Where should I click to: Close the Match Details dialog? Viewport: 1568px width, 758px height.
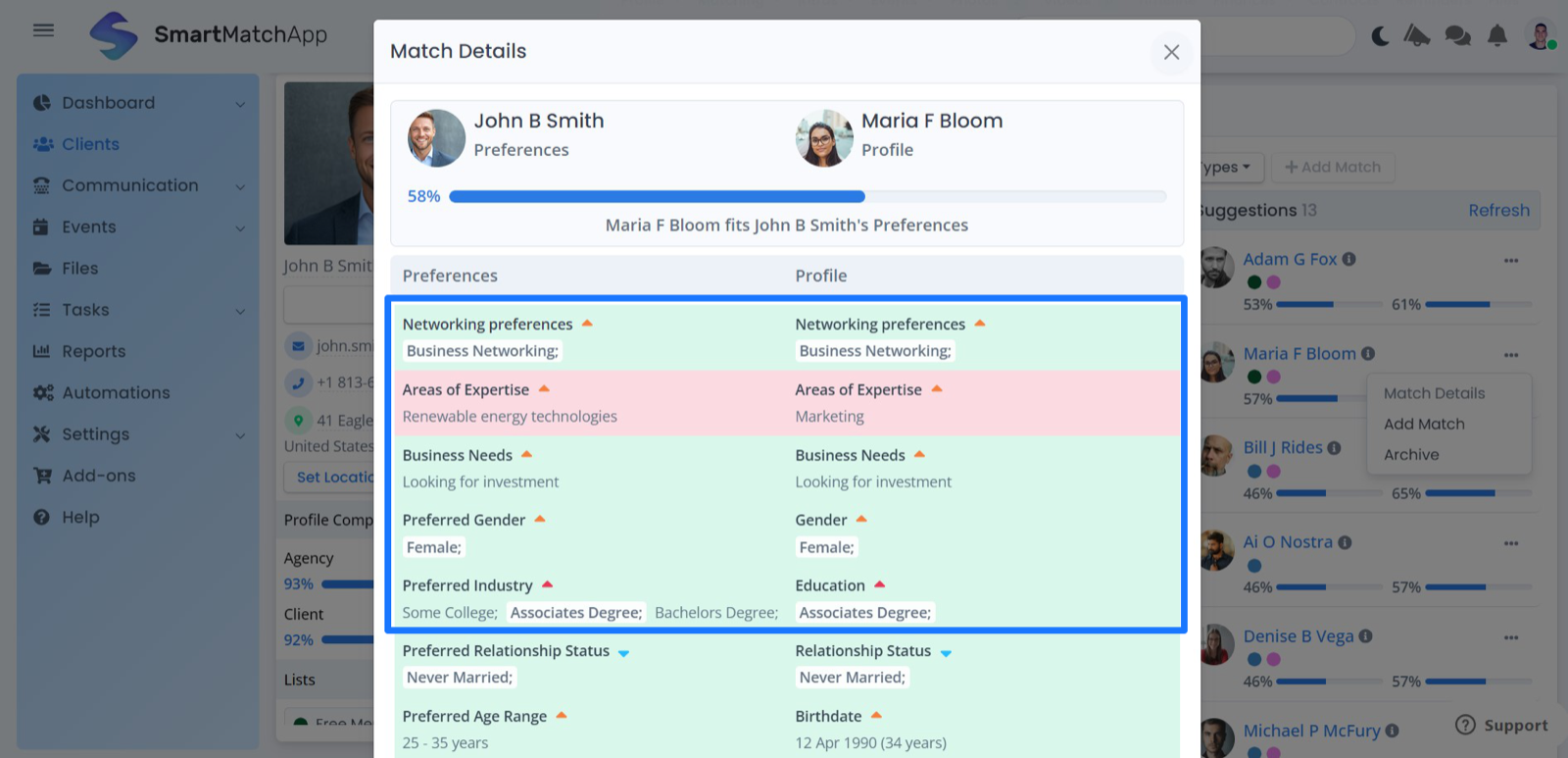tap(1171, 52)
